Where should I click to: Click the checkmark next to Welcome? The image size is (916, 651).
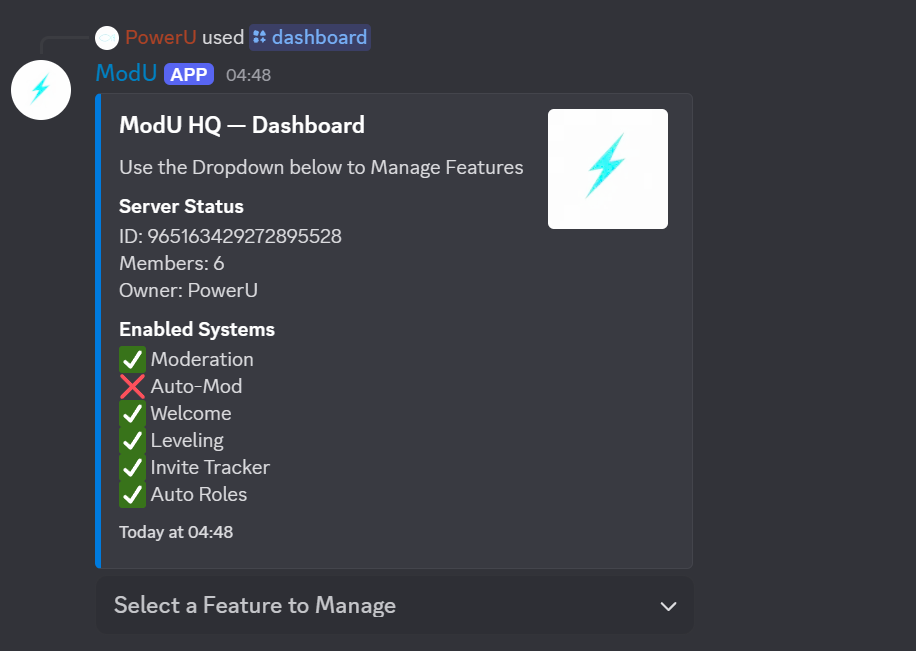click(x=132, y=413)
